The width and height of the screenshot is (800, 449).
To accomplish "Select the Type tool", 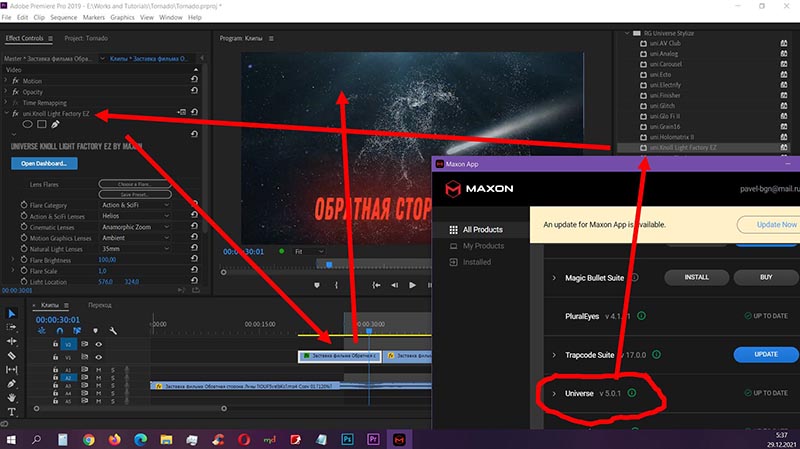I will (x=12, y=412).
